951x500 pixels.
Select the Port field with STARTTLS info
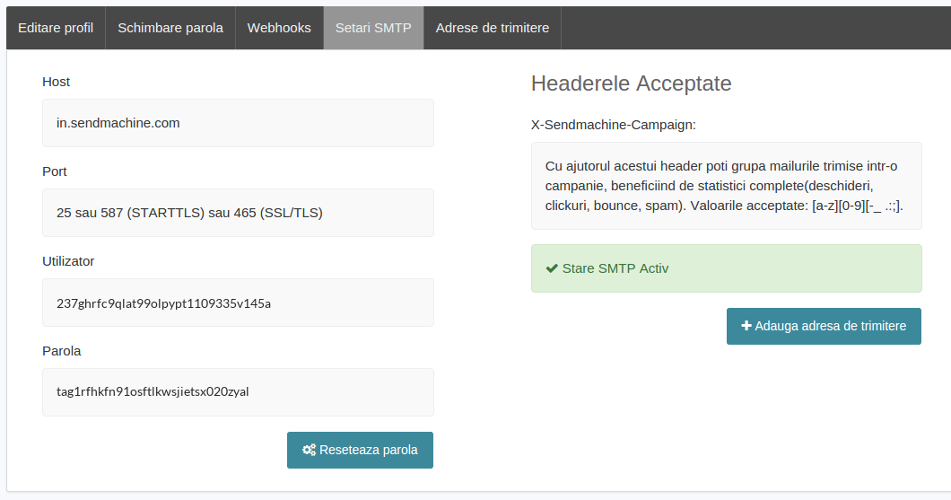click(238, 213)
